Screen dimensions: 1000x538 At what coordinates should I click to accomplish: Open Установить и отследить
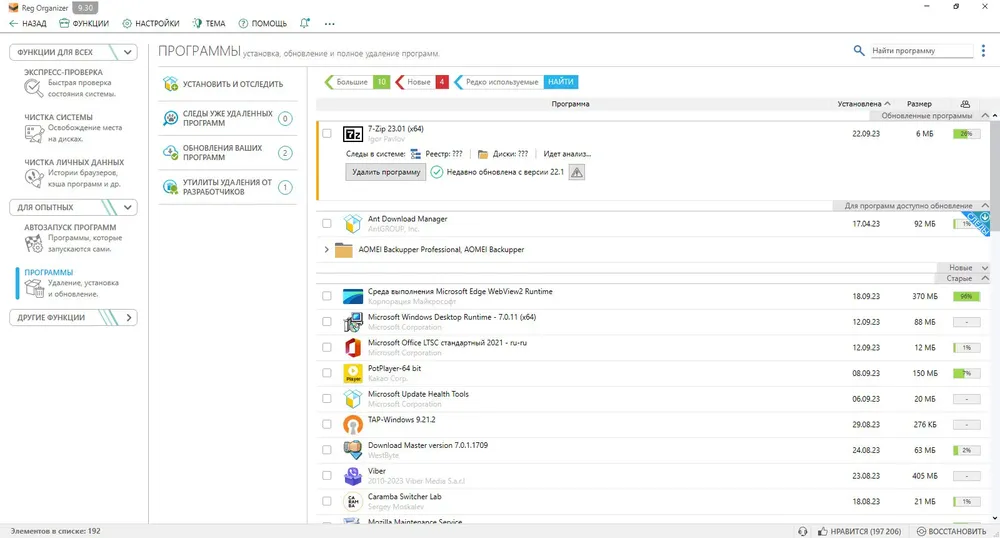pos(228,84)
